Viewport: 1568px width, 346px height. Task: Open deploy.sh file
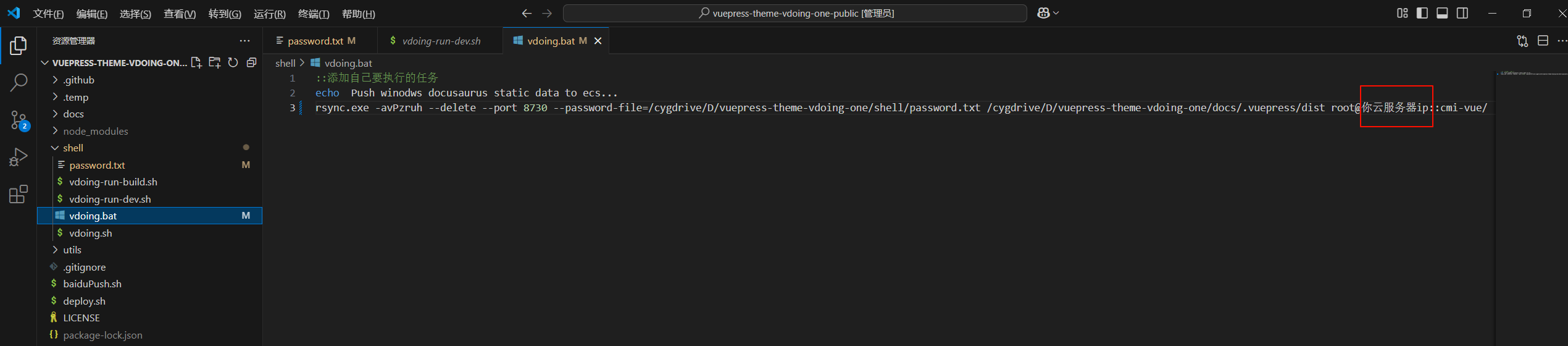click(149, 301)
